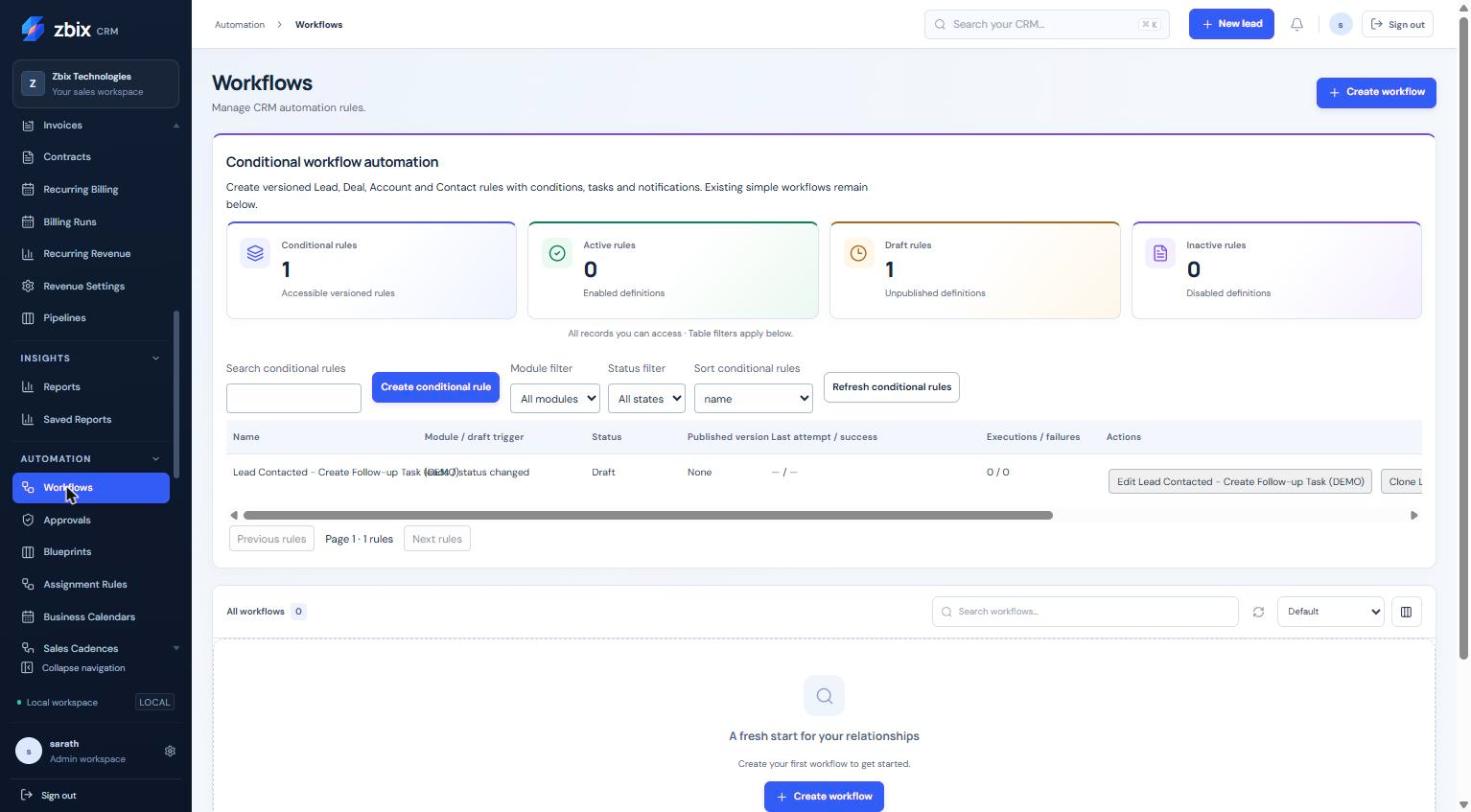Click Refresh conditional rules
The height and width of the screenshot is (812, 1471).
coord(891,387)
